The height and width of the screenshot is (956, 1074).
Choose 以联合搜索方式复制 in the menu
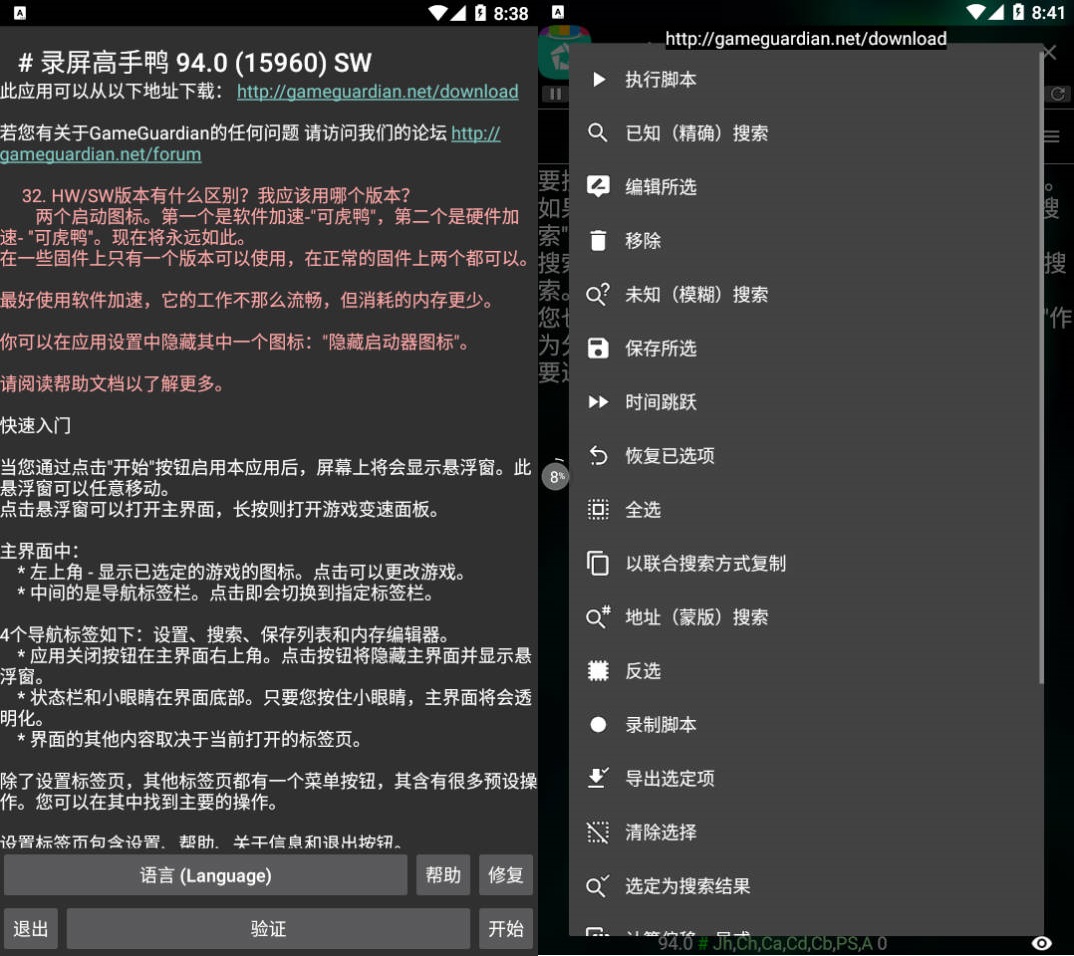pyautogui.click(x=806, y=563)
